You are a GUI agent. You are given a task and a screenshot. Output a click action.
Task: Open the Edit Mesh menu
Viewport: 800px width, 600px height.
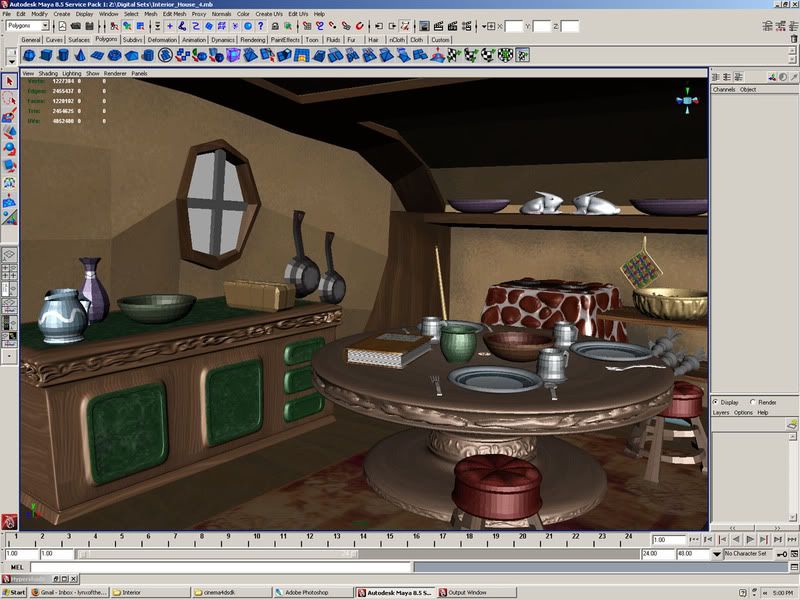[174, 14]
